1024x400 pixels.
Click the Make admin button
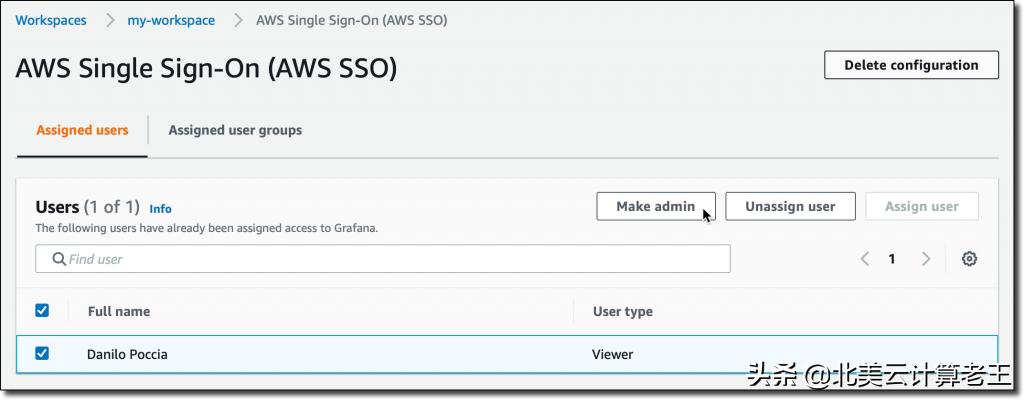655,206
